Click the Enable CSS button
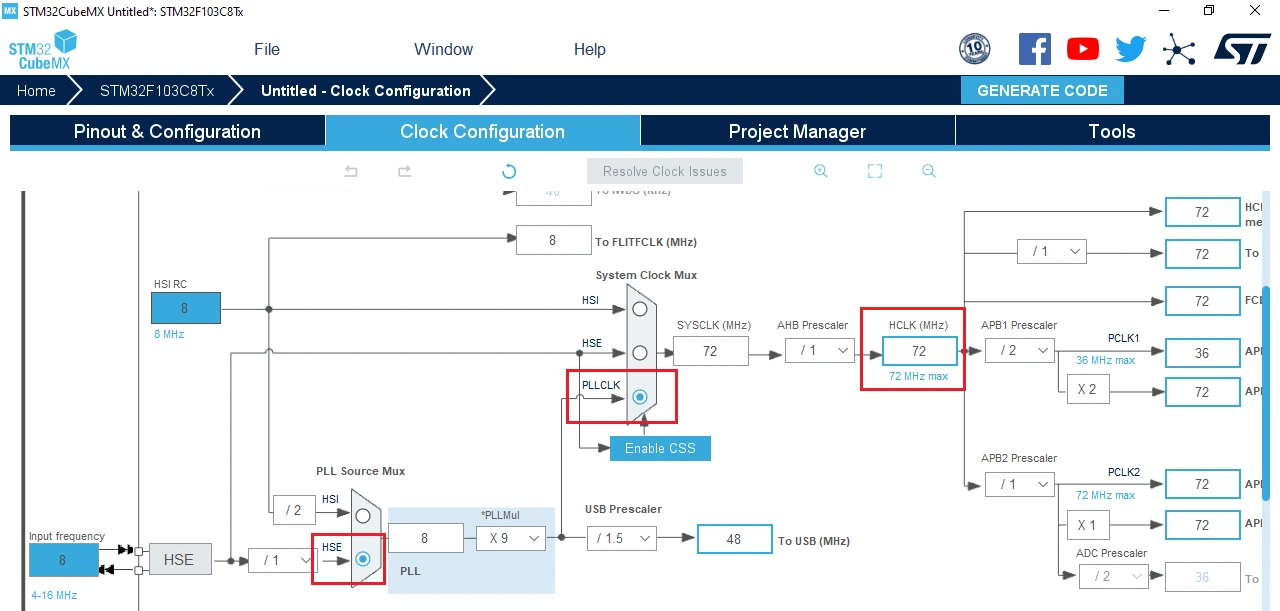The width and height of the screenshot is (1280, 611). pyautogui.click(x=660, y=448)
